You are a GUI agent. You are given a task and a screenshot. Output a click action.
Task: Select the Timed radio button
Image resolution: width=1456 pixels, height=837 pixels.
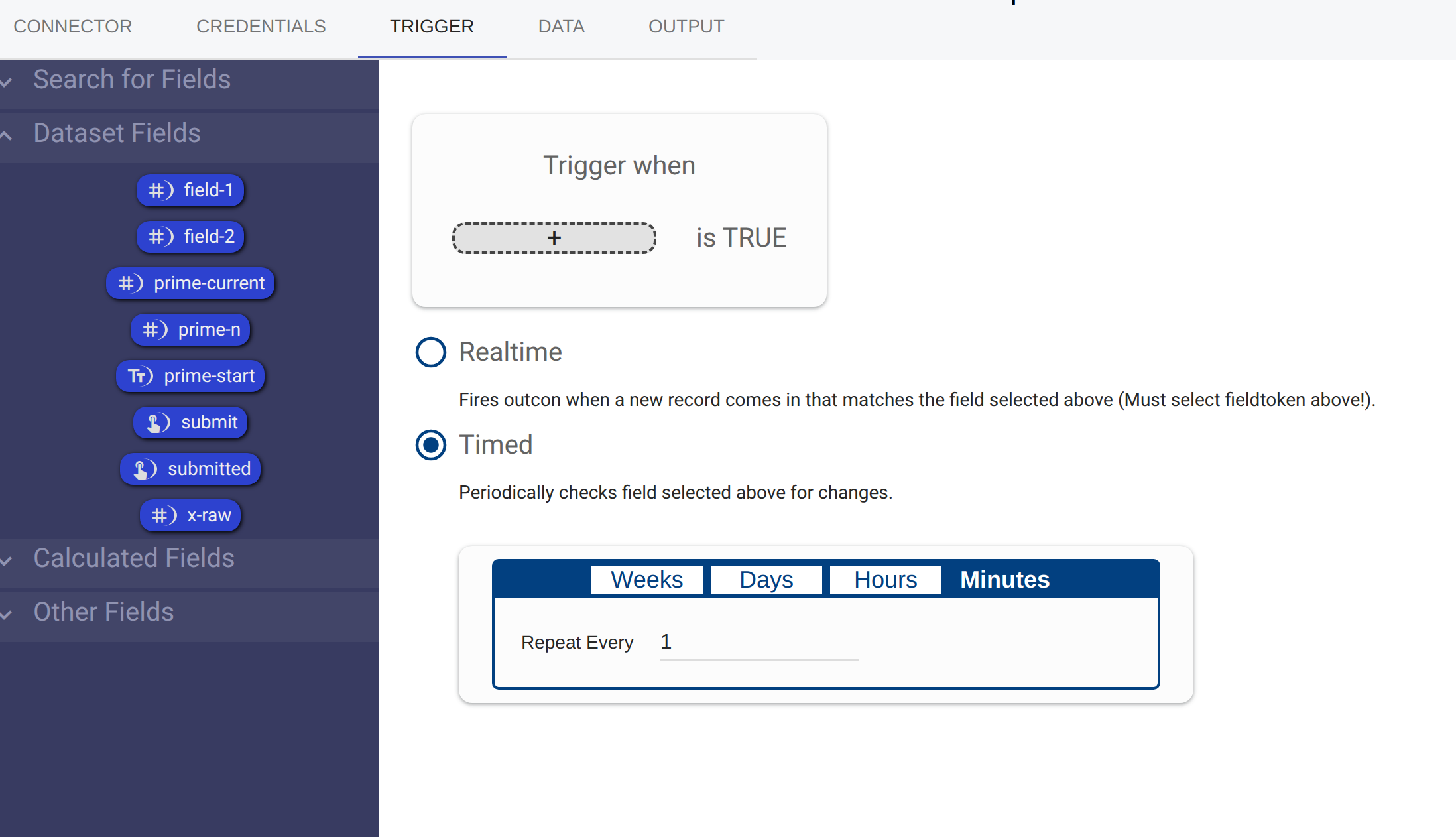click(431, 445)
